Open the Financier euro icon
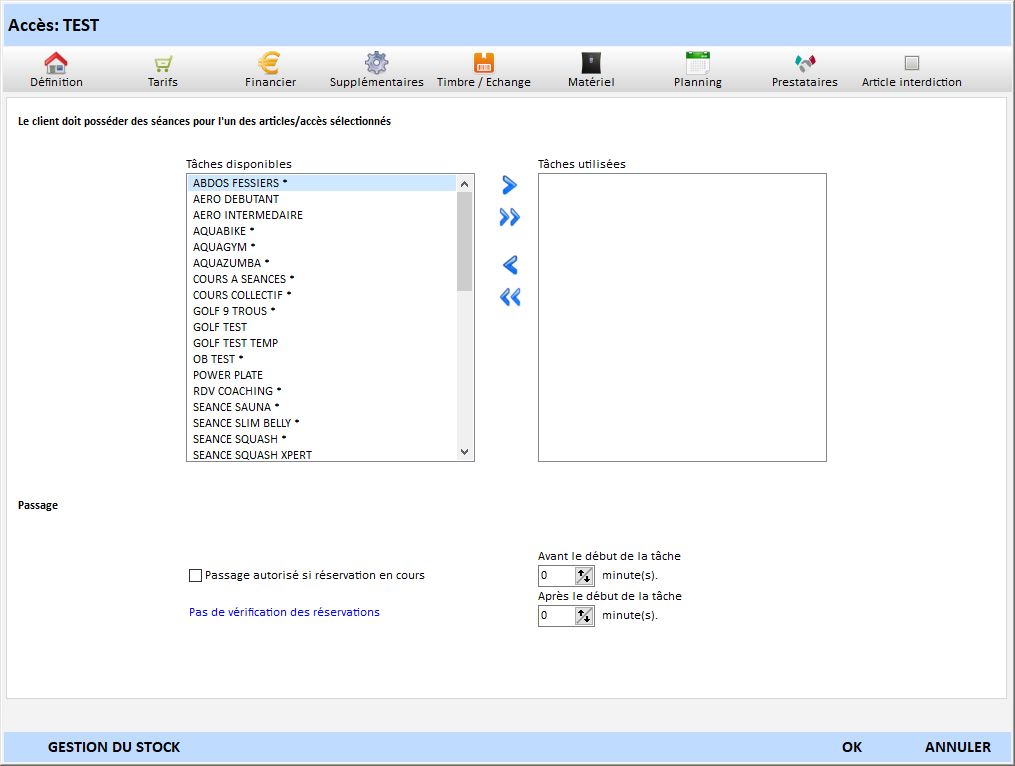 click(270, 64)
